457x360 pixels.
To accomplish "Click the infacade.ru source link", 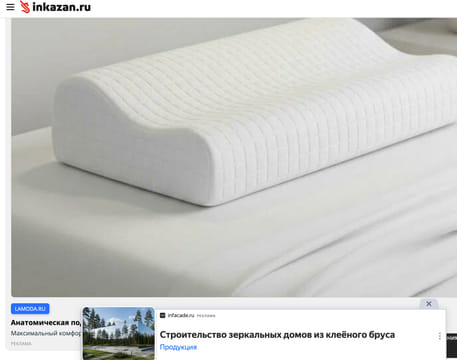I will [x=181, y=315].
